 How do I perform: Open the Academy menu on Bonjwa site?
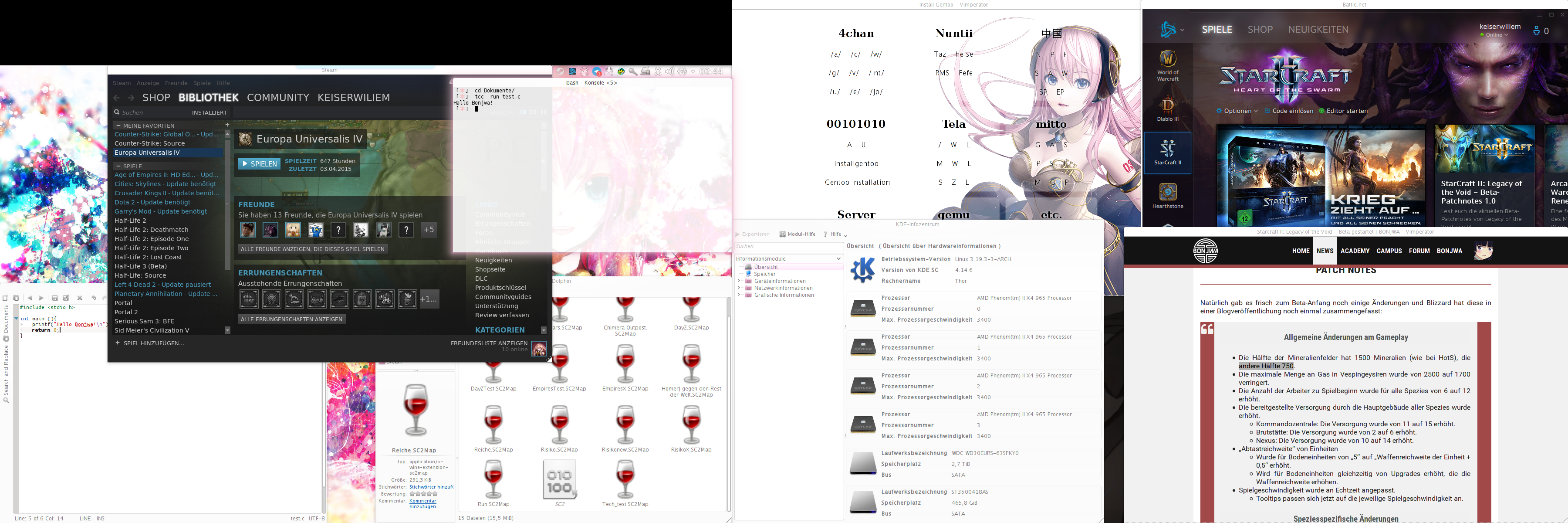click(x=1354, y=251)
